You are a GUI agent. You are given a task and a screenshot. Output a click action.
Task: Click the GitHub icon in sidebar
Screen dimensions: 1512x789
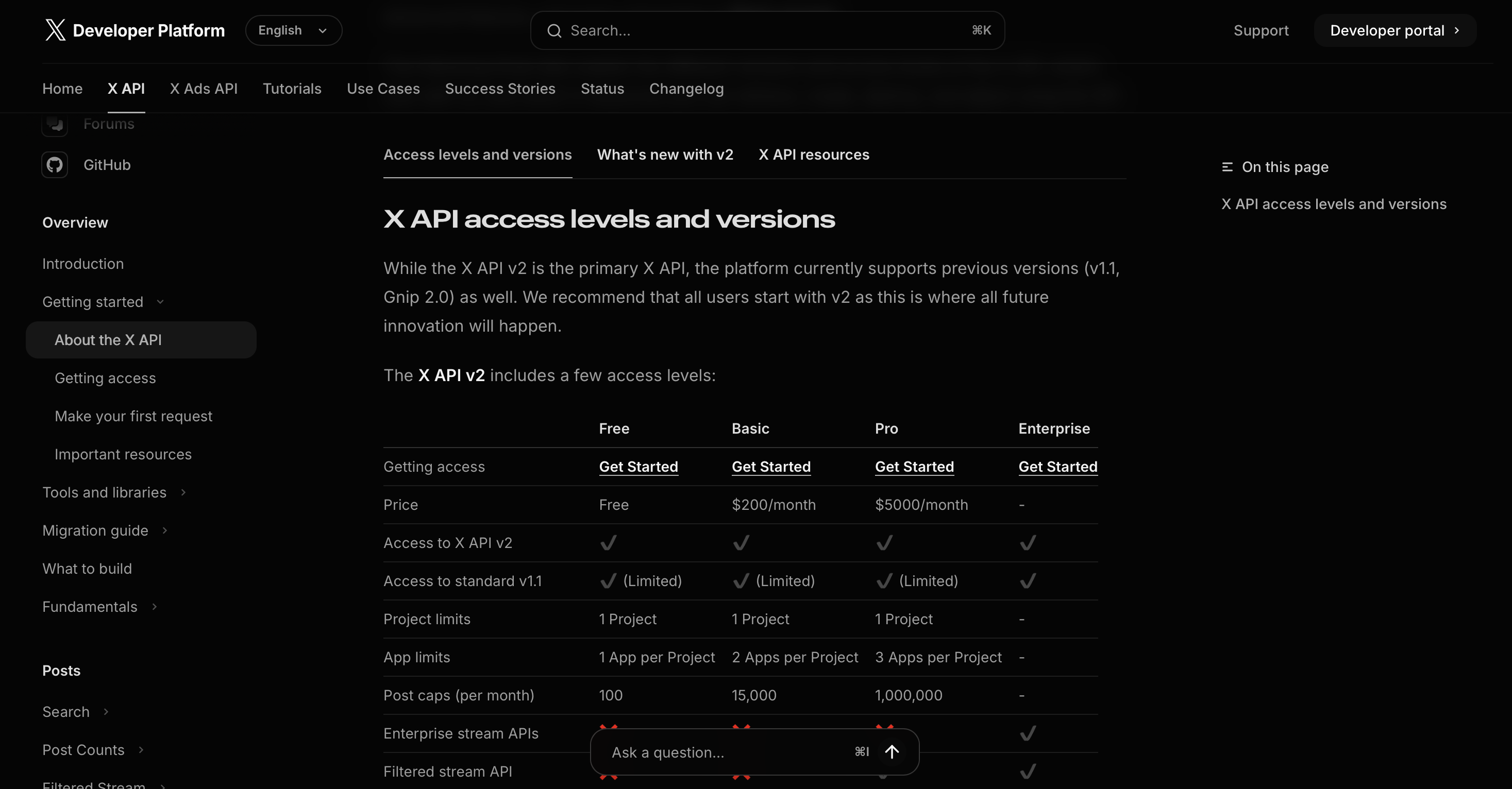55,165
